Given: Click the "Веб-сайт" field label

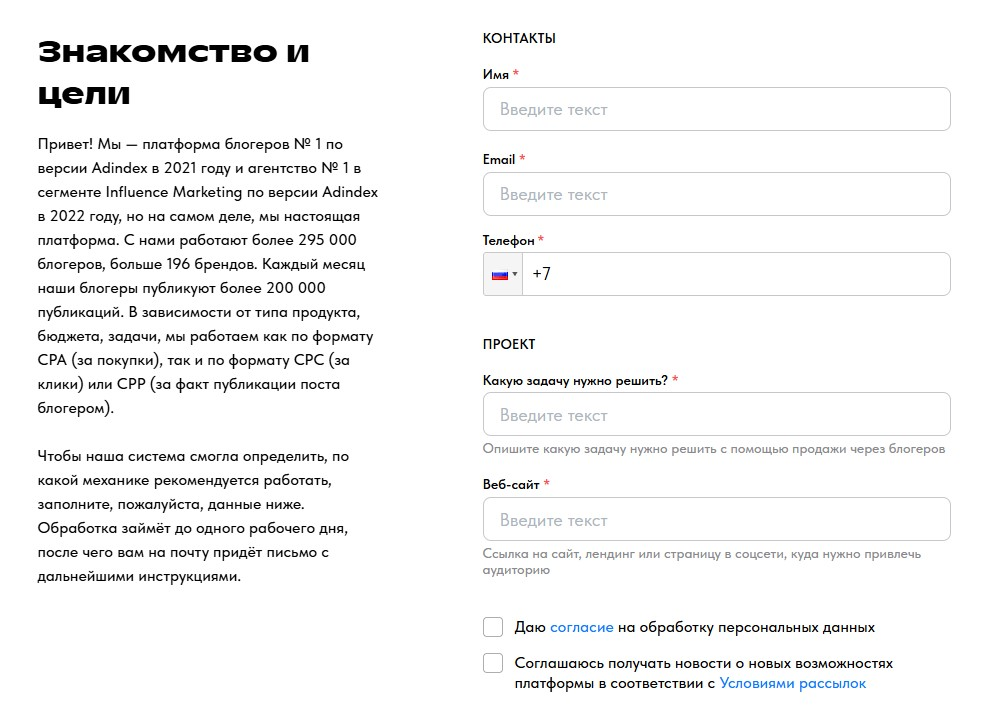Looking at the screenshot, I should tap(511, 484).
